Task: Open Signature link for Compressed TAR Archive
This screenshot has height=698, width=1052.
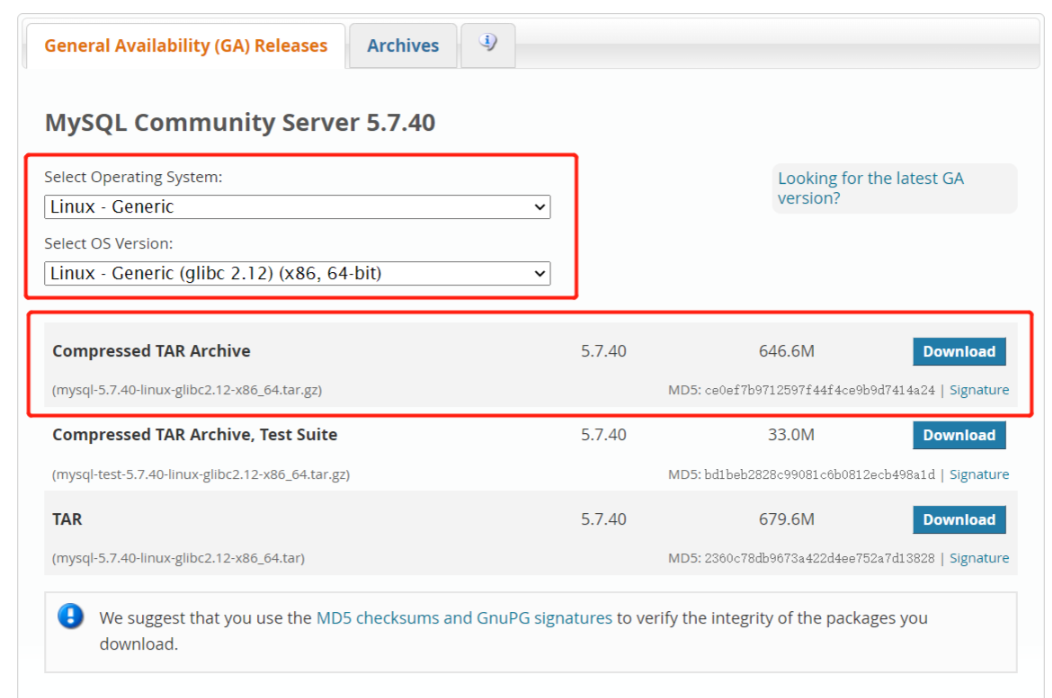Action: [x=978, y=390]
